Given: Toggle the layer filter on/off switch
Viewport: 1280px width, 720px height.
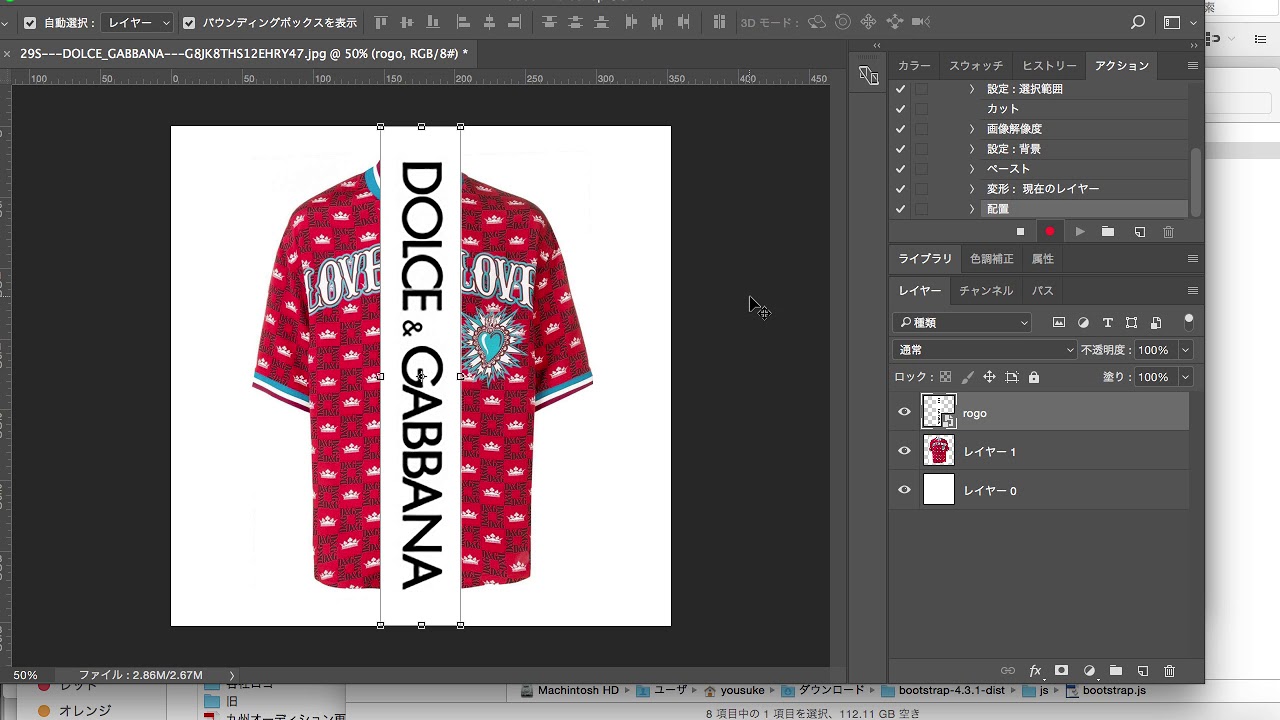Looking at the screenshot, I should [1188, 322].
